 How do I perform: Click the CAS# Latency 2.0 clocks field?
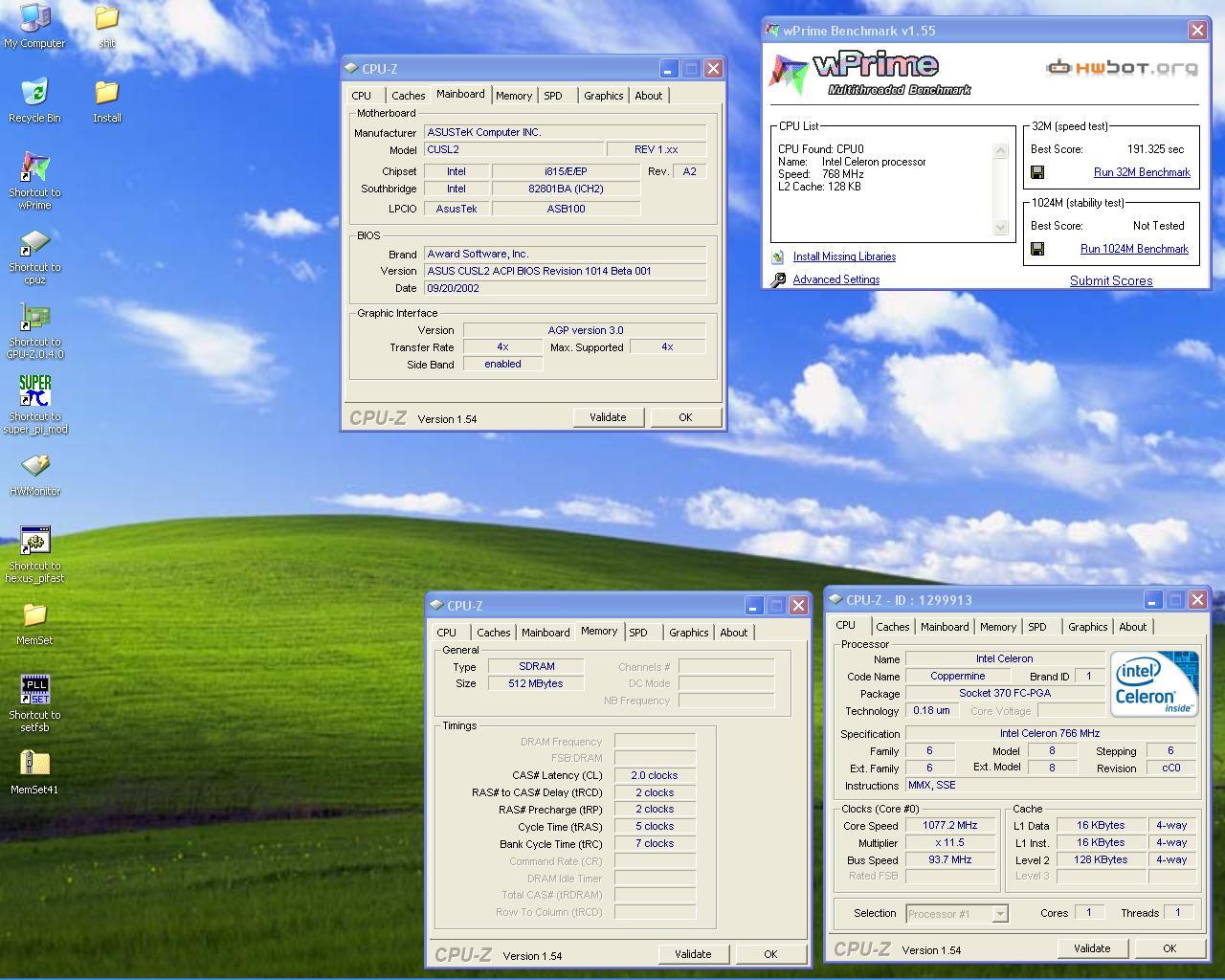tap(655, 775)
